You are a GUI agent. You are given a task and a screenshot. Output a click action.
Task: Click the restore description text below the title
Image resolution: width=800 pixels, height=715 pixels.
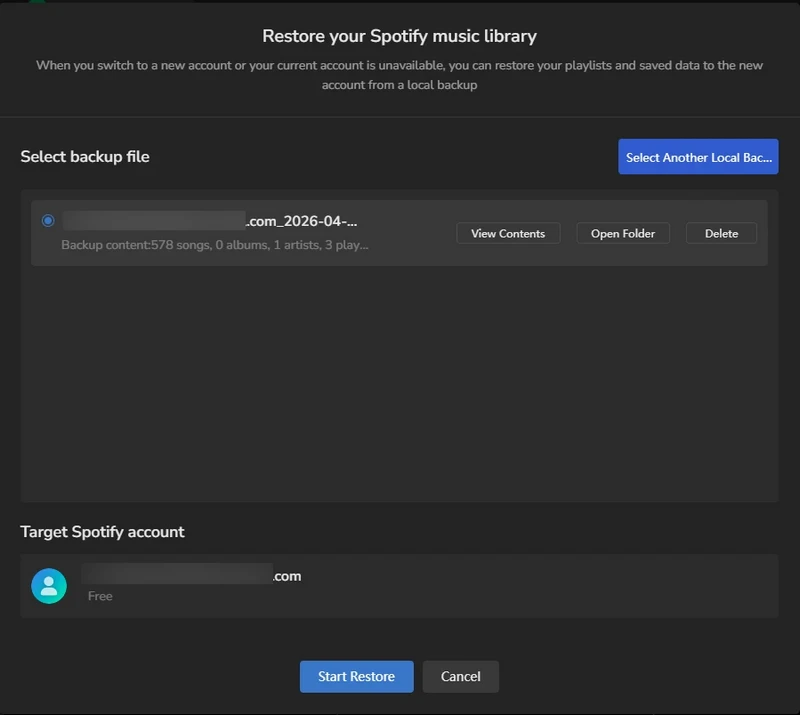400,75
